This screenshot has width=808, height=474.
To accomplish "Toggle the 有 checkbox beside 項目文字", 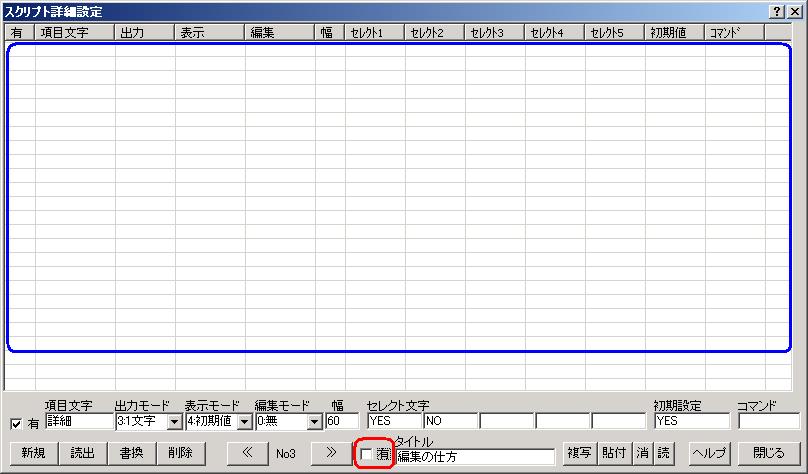I will tap(15, 423).
